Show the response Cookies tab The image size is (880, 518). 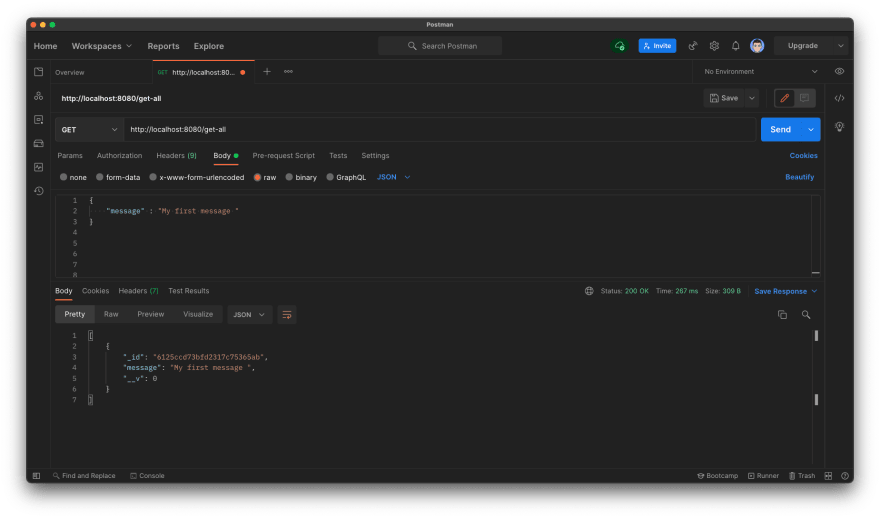click(95, 291)
